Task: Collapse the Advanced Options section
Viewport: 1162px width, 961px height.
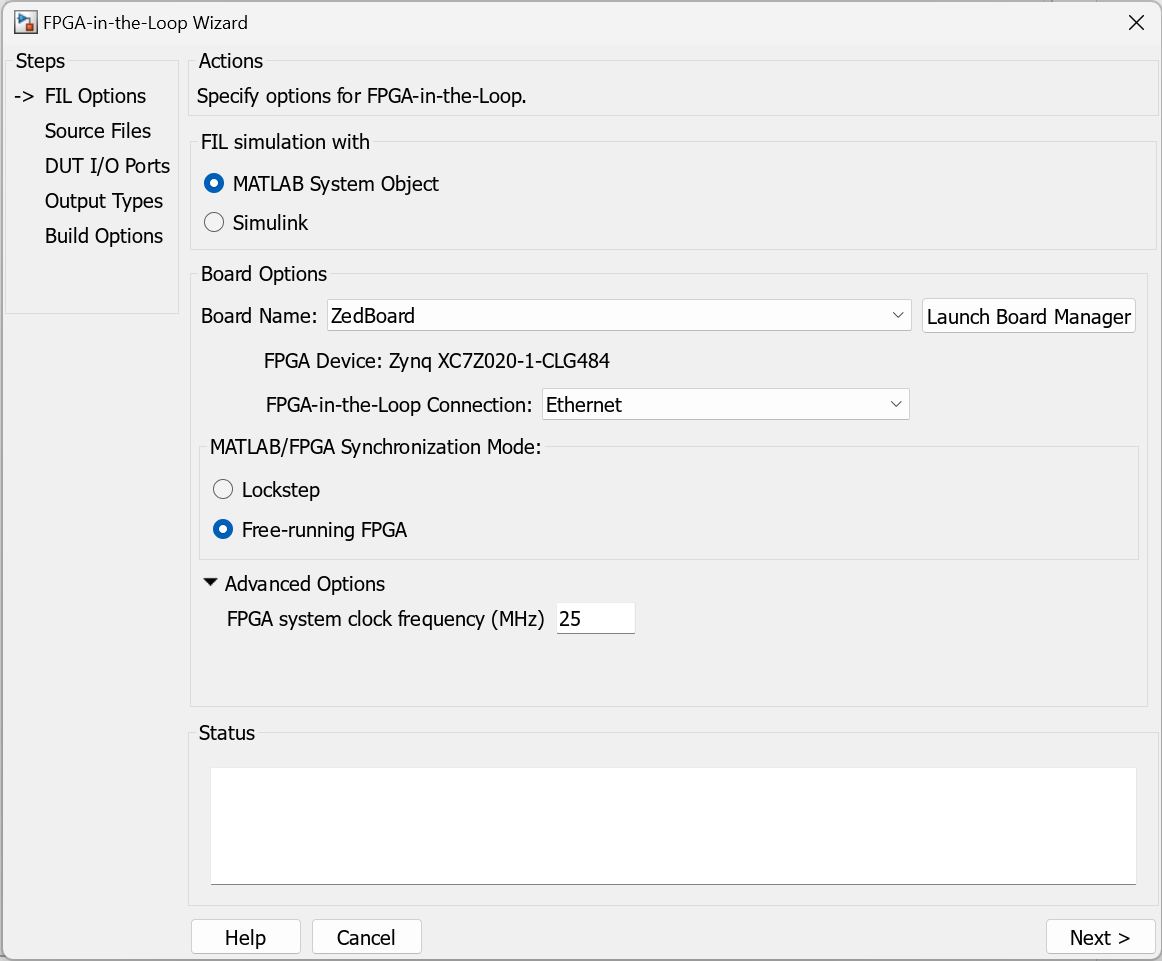Action: tap(210, 583)
